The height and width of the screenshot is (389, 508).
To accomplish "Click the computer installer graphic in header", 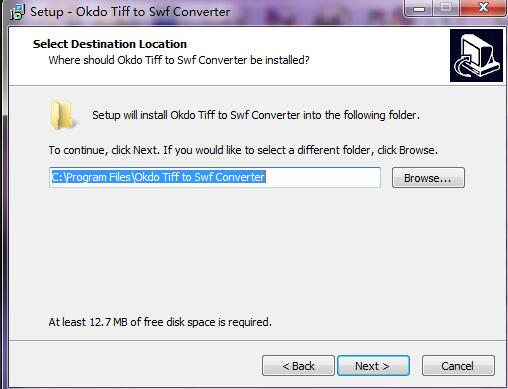I will (x=476, y=55).
